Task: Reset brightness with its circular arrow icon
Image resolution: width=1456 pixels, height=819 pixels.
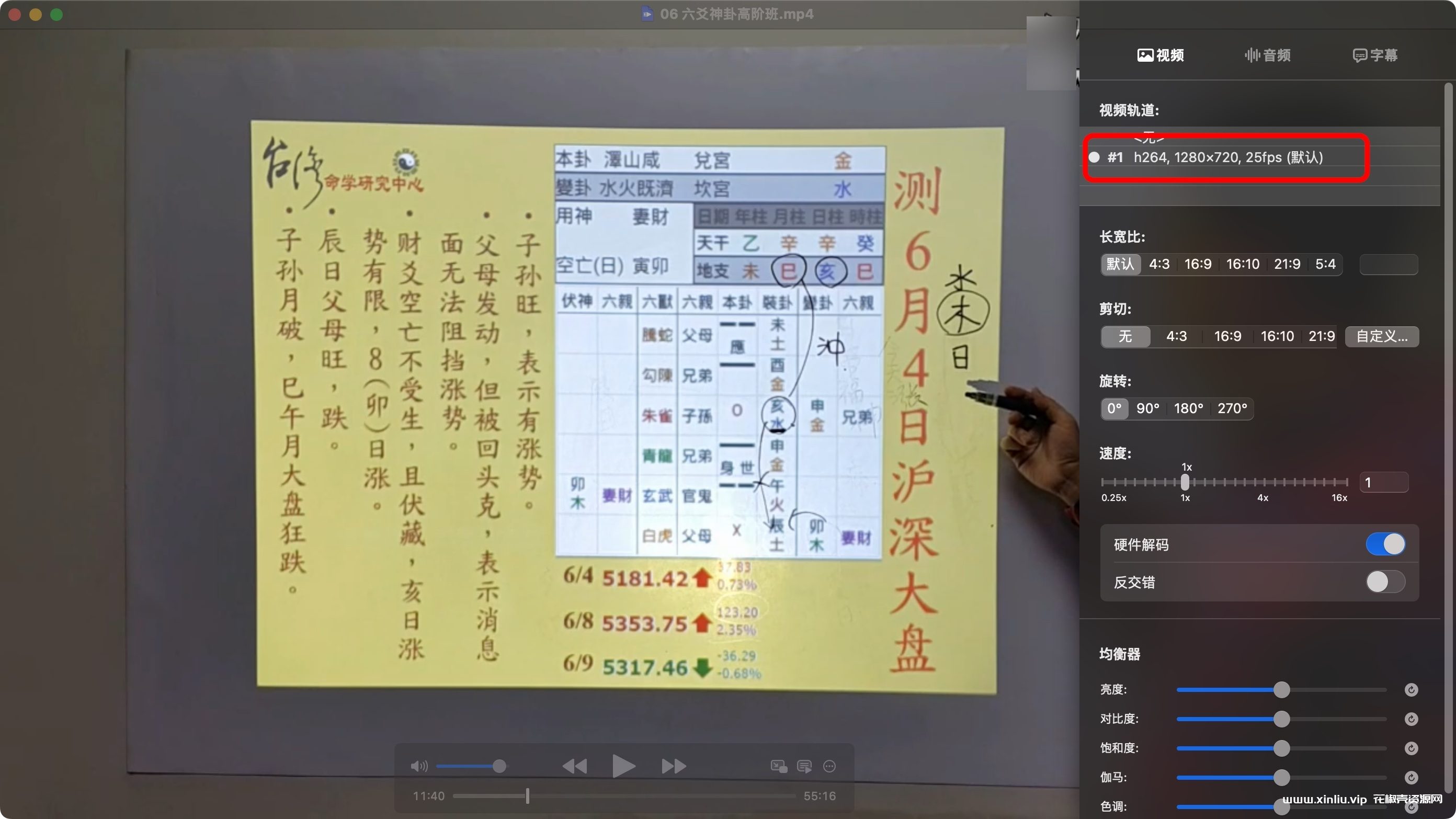Action: (x=1411, y=690)
